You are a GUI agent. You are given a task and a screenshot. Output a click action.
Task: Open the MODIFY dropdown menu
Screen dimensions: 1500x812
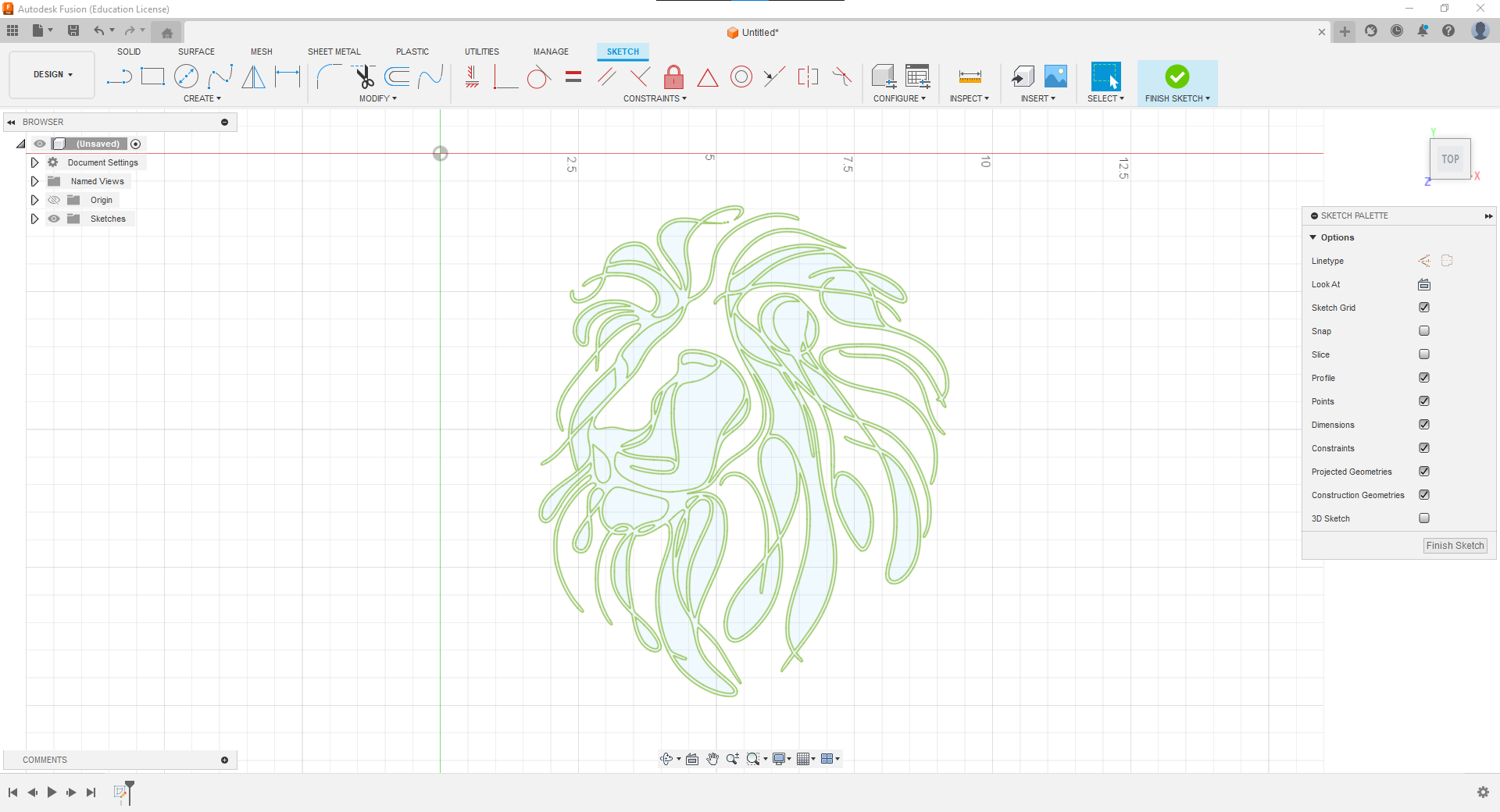point(378,98)
